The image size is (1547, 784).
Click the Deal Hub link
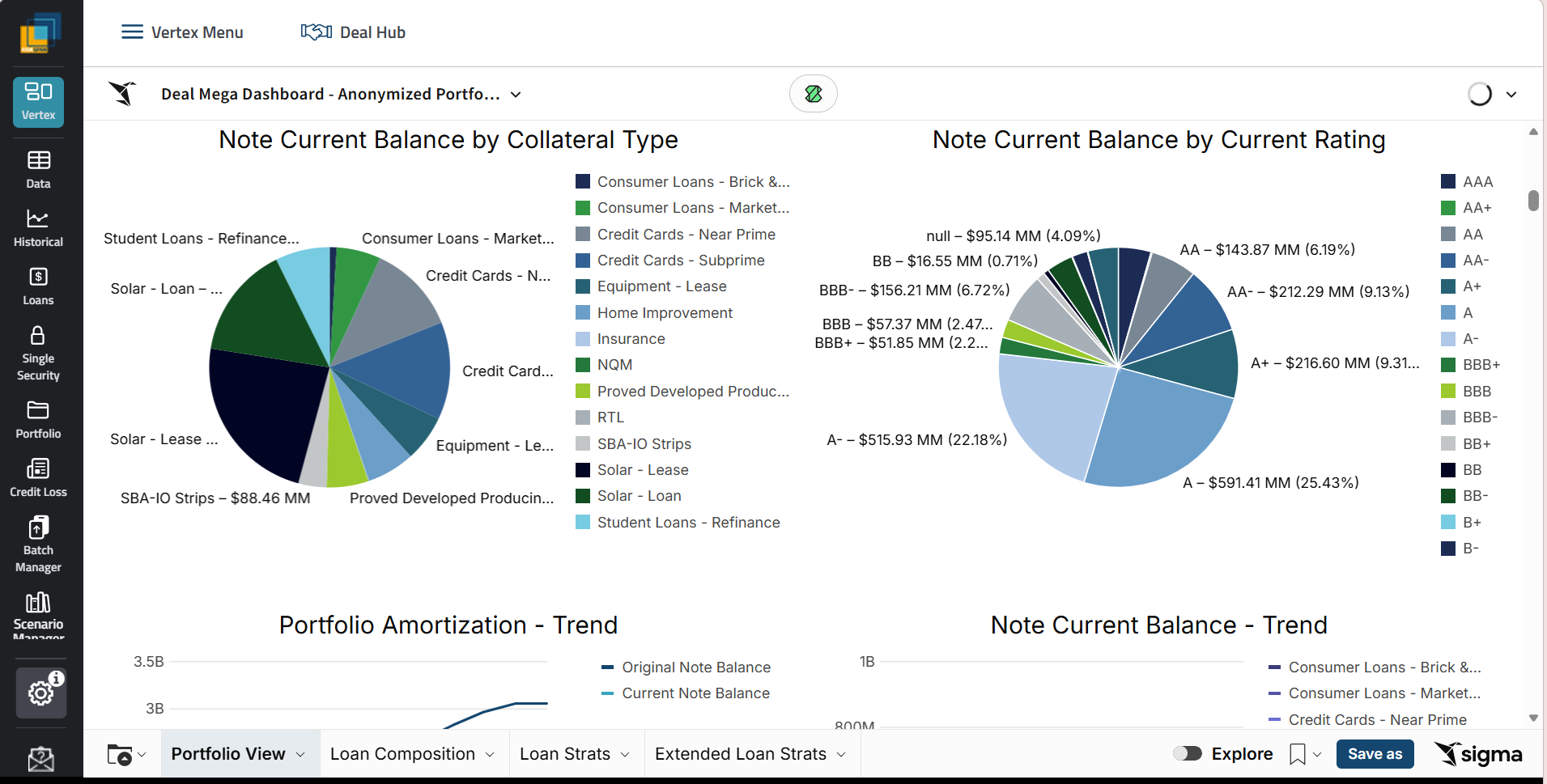pyautogui.click(x=372, y=32)
